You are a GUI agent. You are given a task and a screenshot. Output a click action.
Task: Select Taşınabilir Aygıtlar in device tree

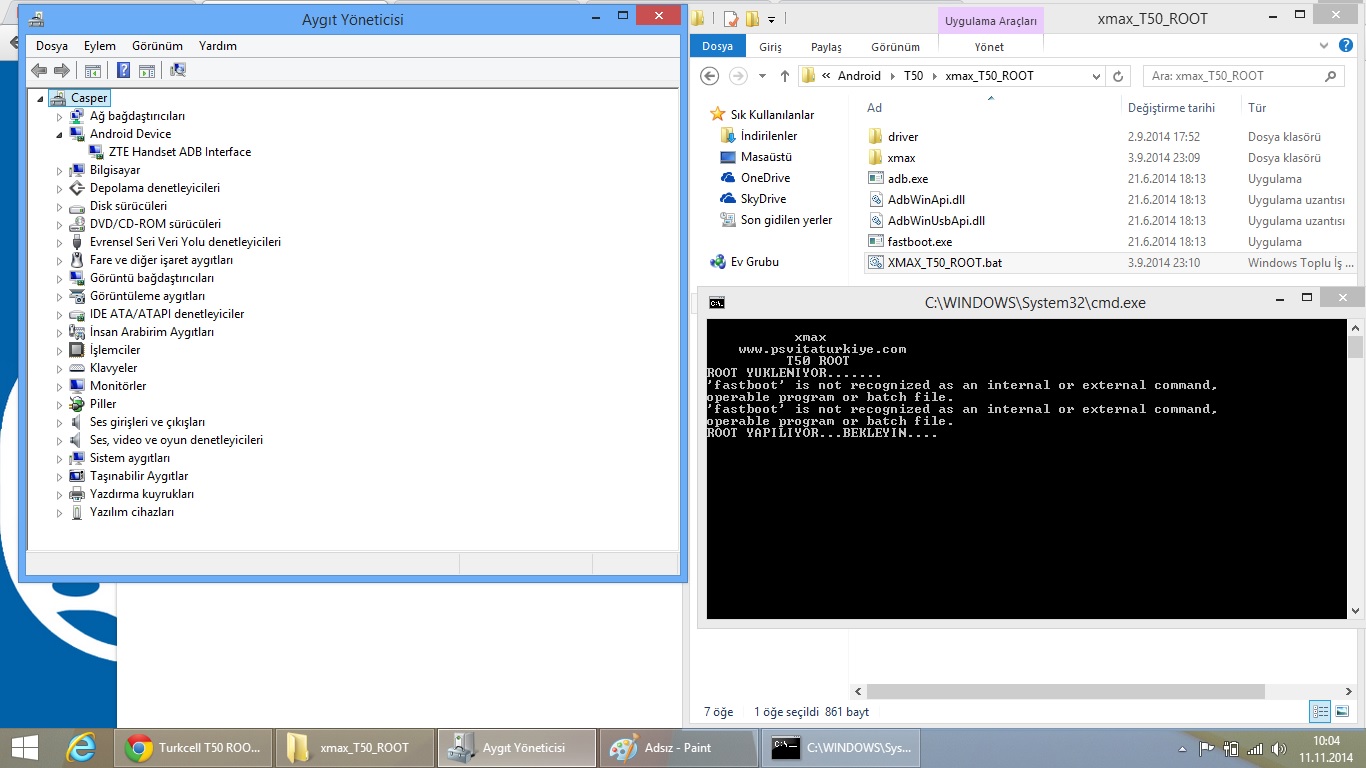pyautogui.click(x=139, y=476)
